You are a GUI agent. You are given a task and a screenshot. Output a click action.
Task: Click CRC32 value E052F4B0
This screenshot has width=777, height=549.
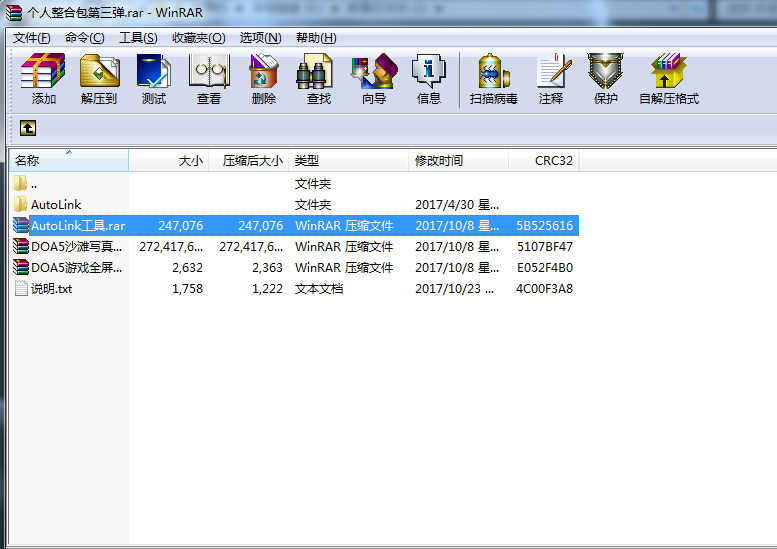[545, 268]
